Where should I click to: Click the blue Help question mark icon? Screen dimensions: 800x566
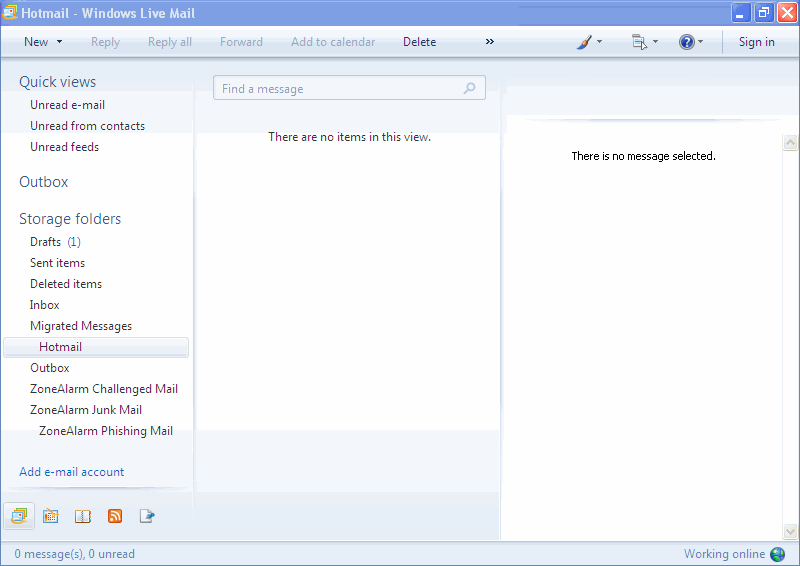(x=687, y=42)
